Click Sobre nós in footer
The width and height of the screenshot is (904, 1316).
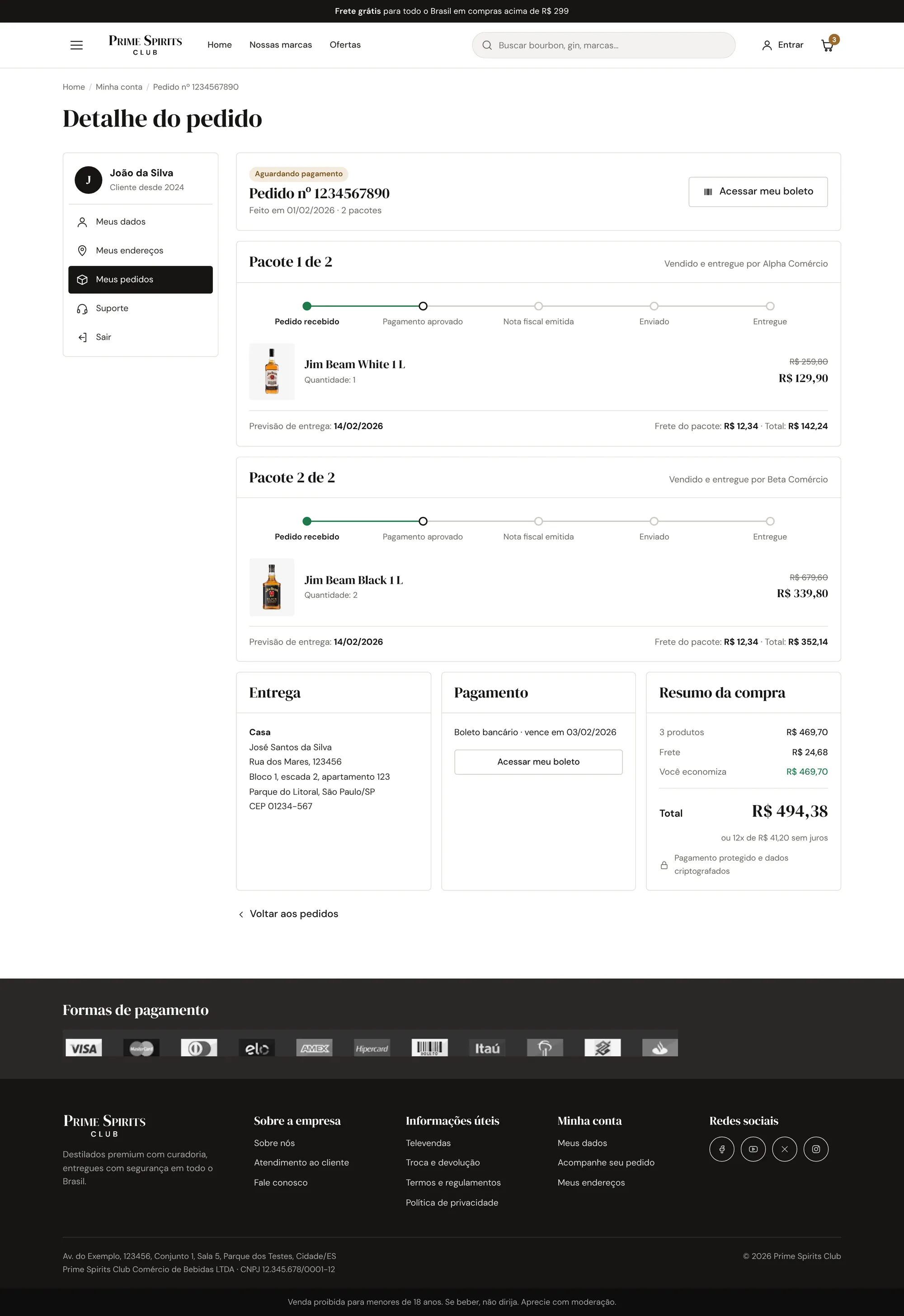click(x=274, y=1143)
